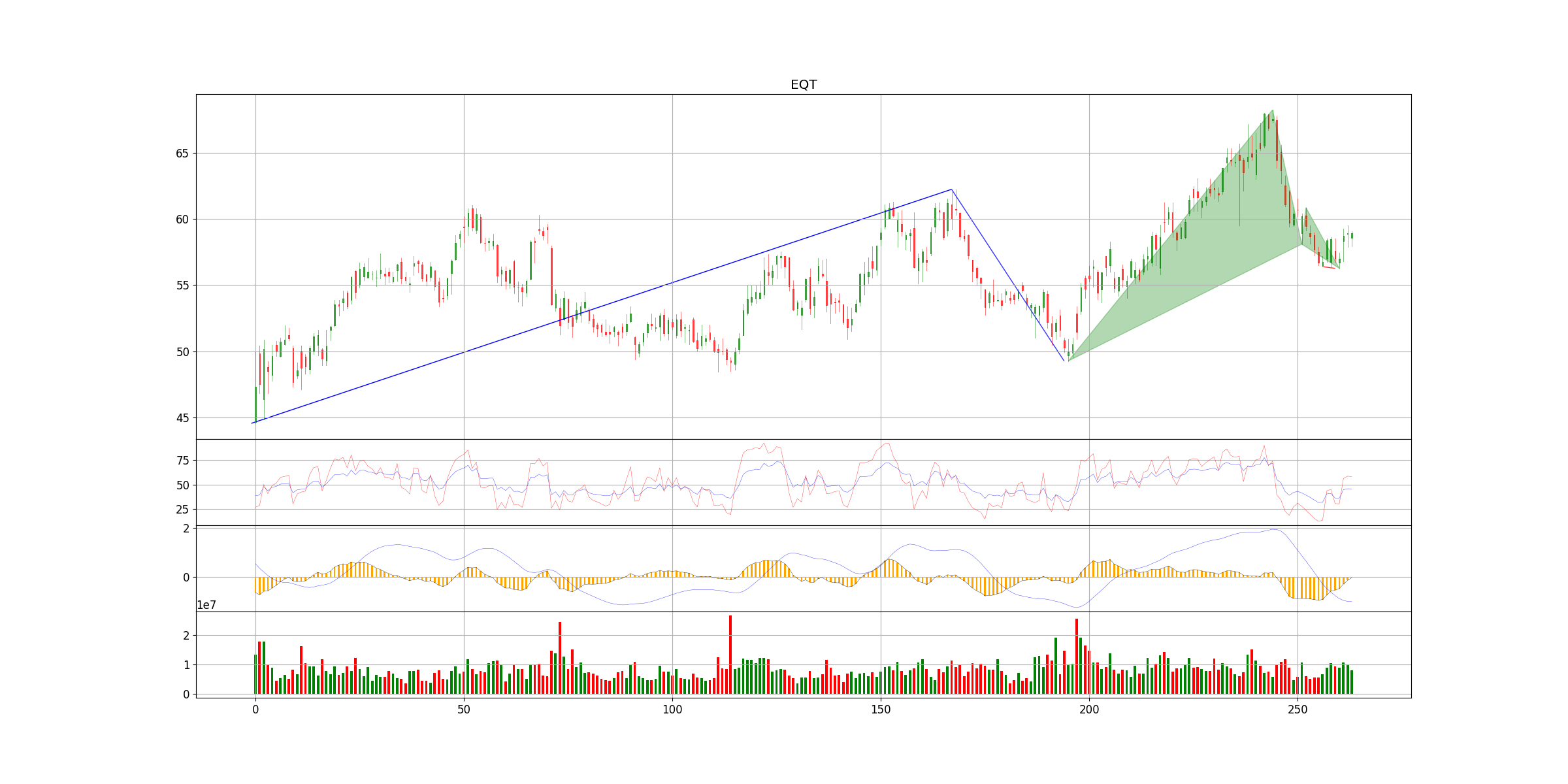Viewport: 1568px width, 784px height.
Task: Click the x-axis tick label 100
Action: (672, 710)
